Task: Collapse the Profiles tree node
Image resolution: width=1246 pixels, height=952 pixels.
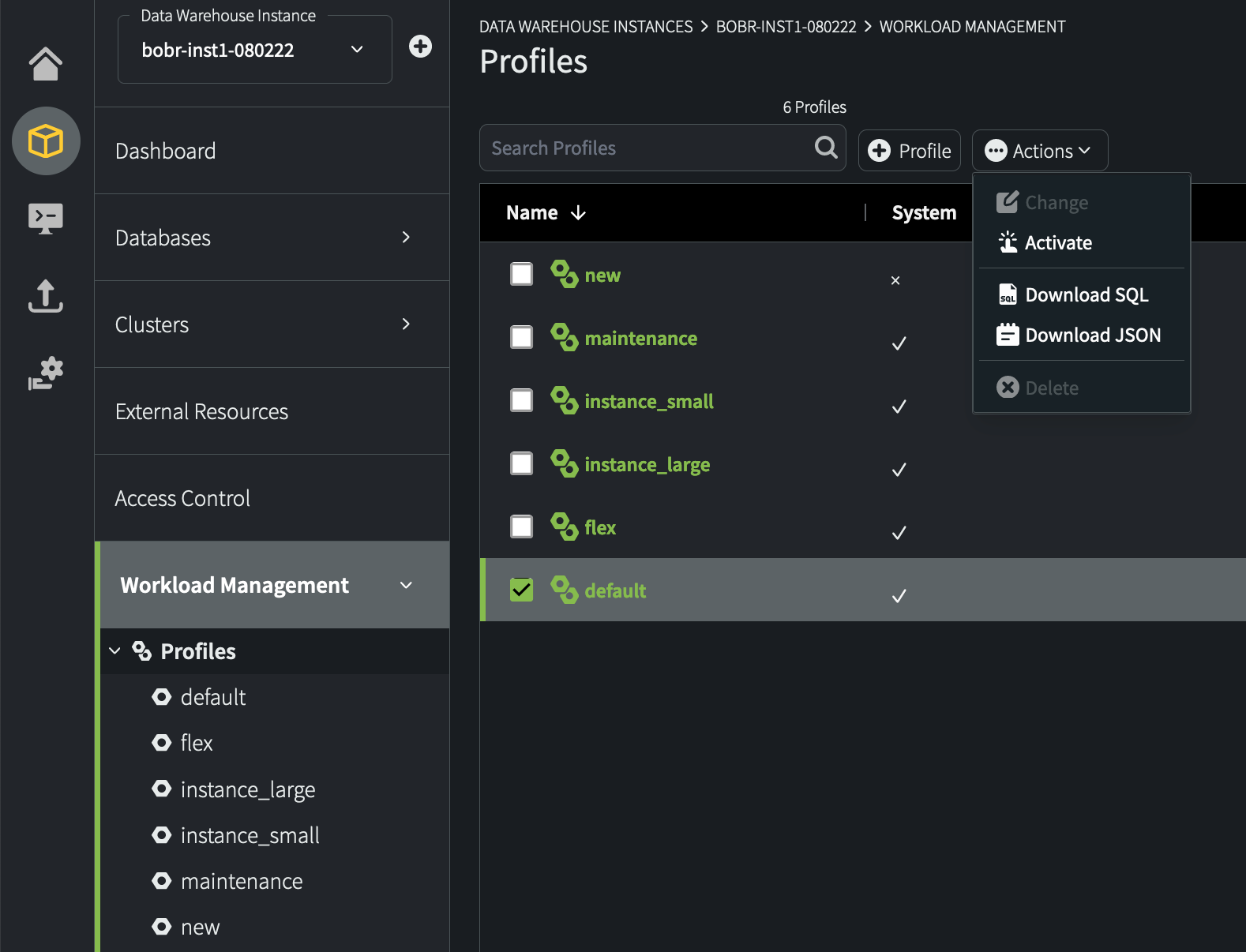Action: point(115,651)
